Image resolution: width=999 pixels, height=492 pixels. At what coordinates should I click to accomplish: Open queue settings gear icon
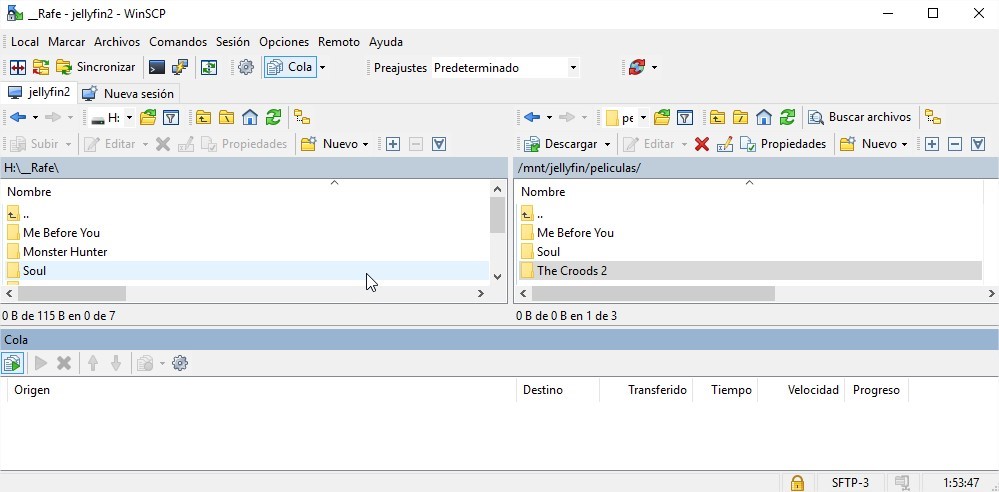[180, 363]
